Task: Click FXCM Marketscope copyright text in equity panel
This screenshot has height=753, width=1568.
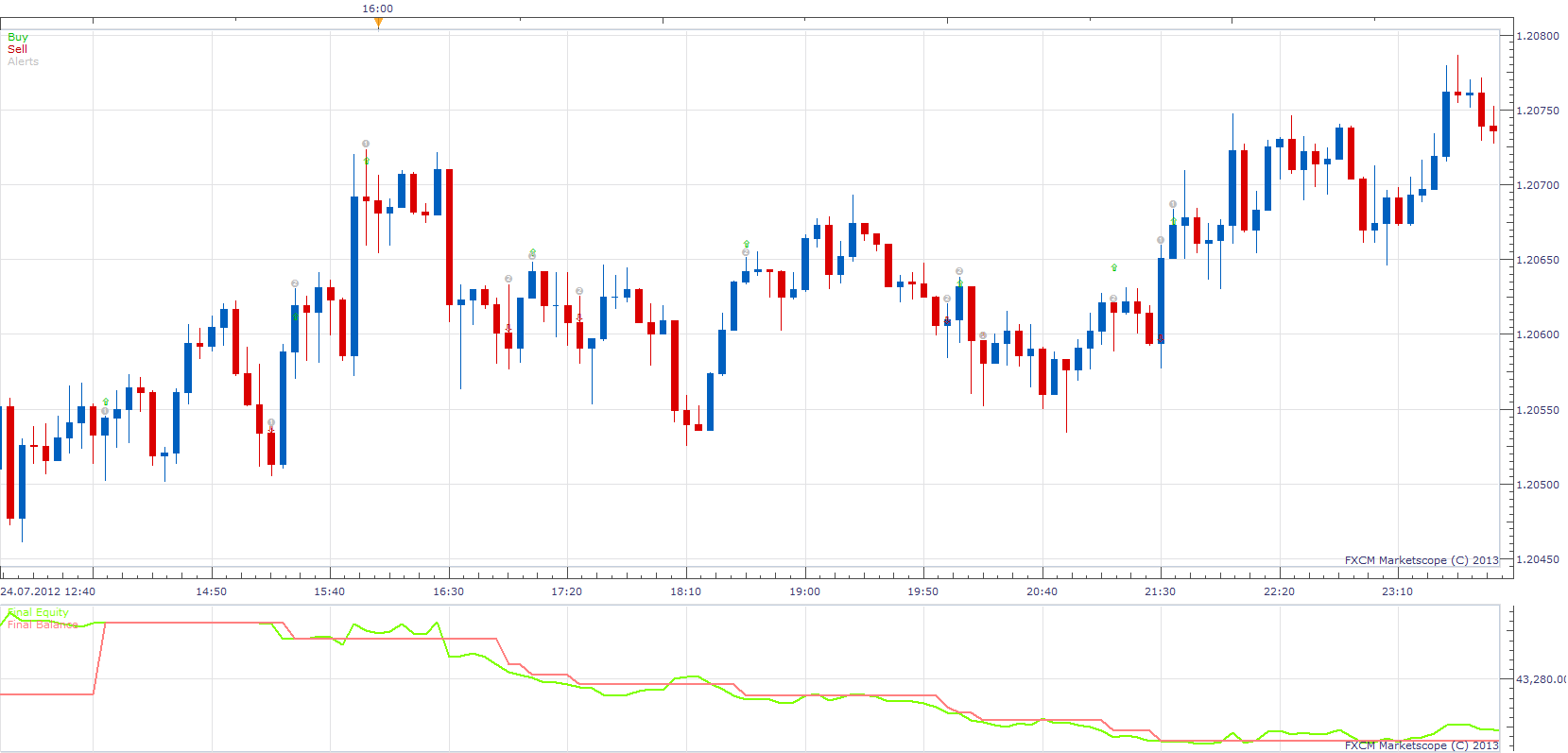Action: point(1422,745)
